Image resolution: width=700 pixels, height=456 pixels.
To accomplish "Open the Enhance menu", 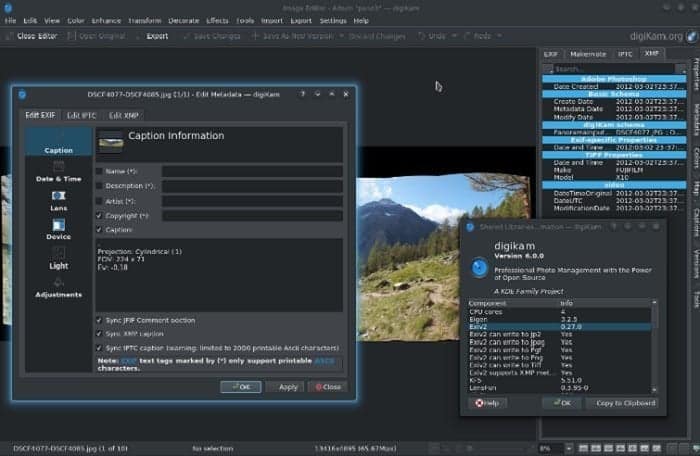I will pos(106,21).
